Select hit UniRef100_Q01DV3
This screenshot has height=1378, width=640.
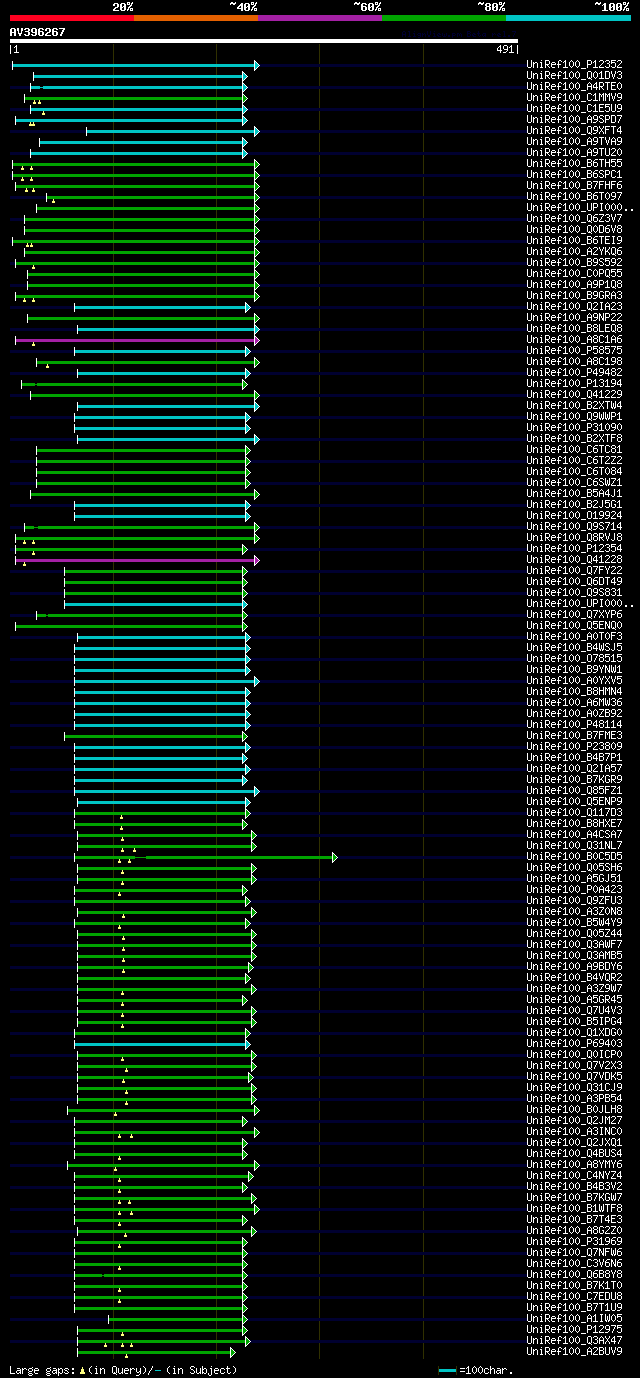574,76
